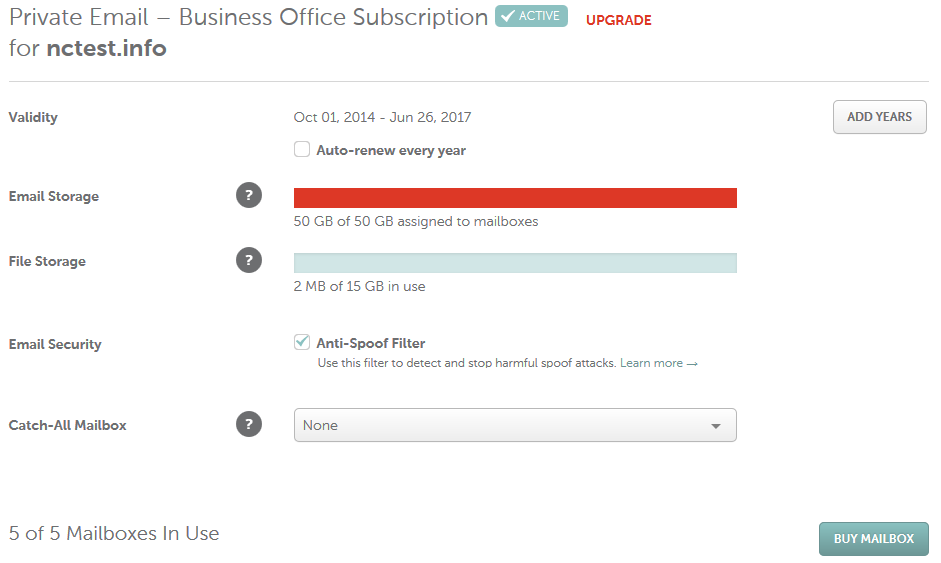941x563 pixels.
Task: Open the File Storage help question icon
Action: pos(249,260)
